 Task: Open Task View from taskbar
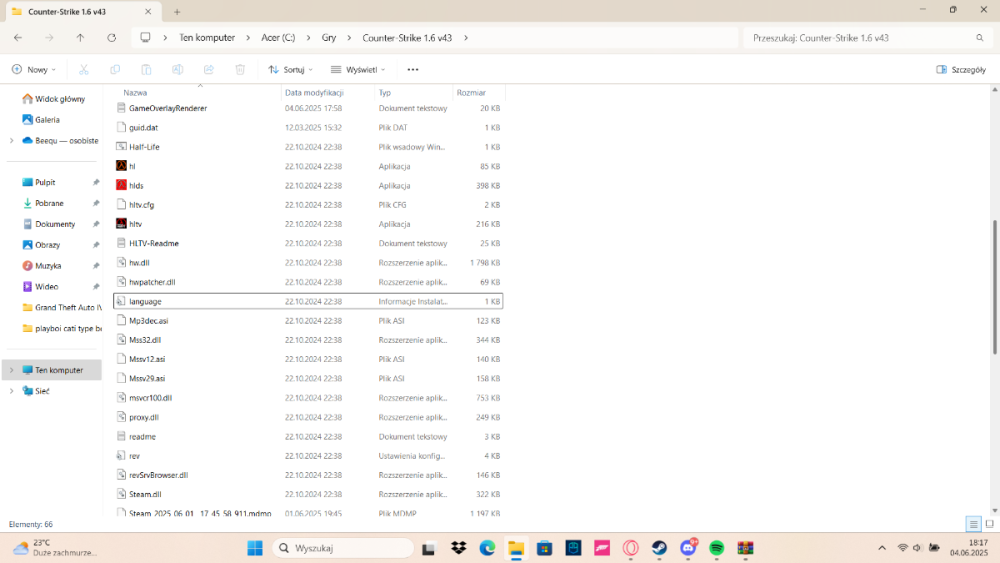pyautogui.click(x=429, y=548)
